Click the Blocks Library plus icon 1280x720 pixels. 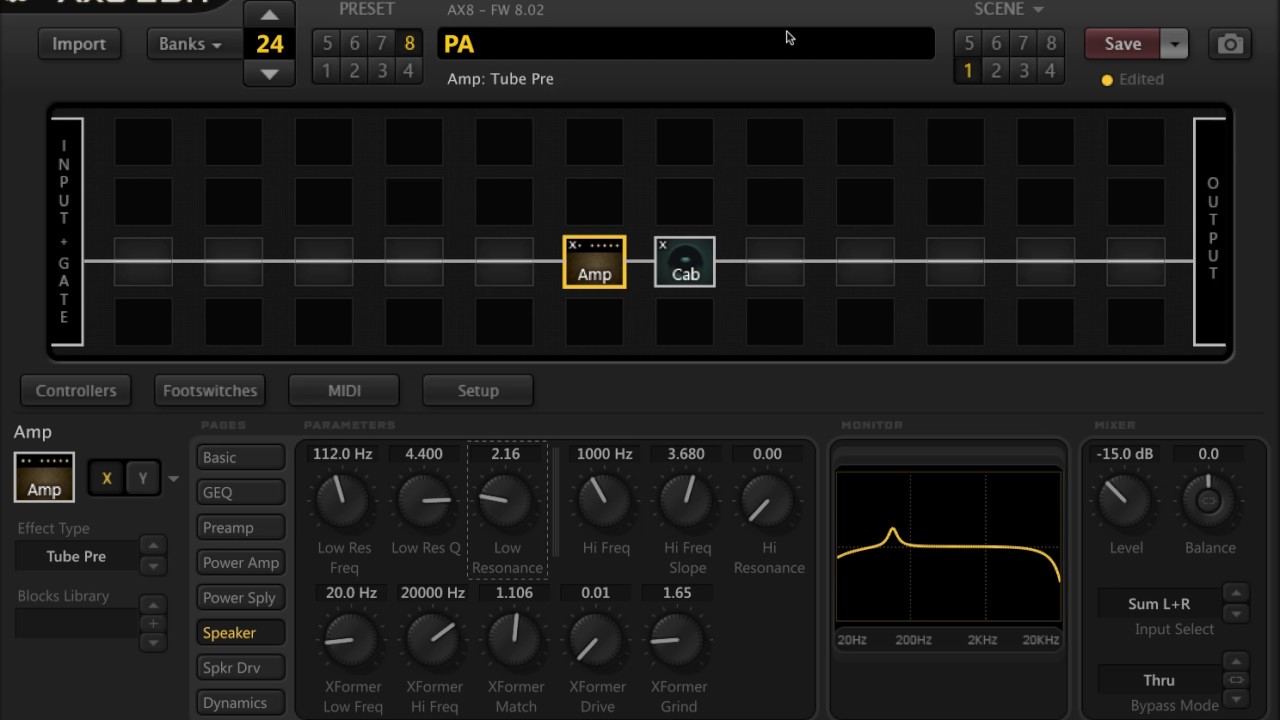tap(153, 623)
